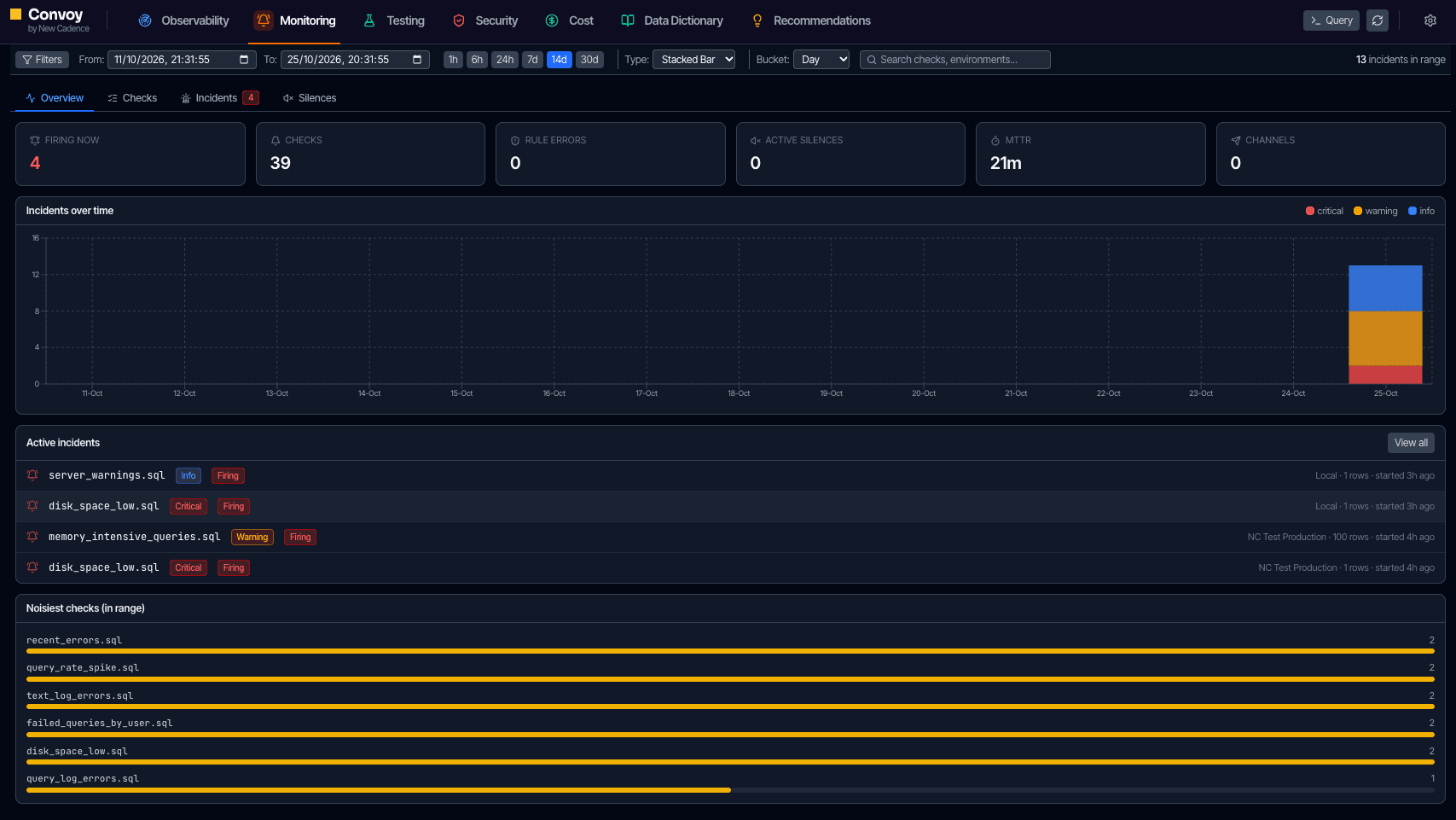Image resolution: width=1456 pixels, height=820 pixels.
Task: Click calendar icon in To field
Action: click(417, 60)
